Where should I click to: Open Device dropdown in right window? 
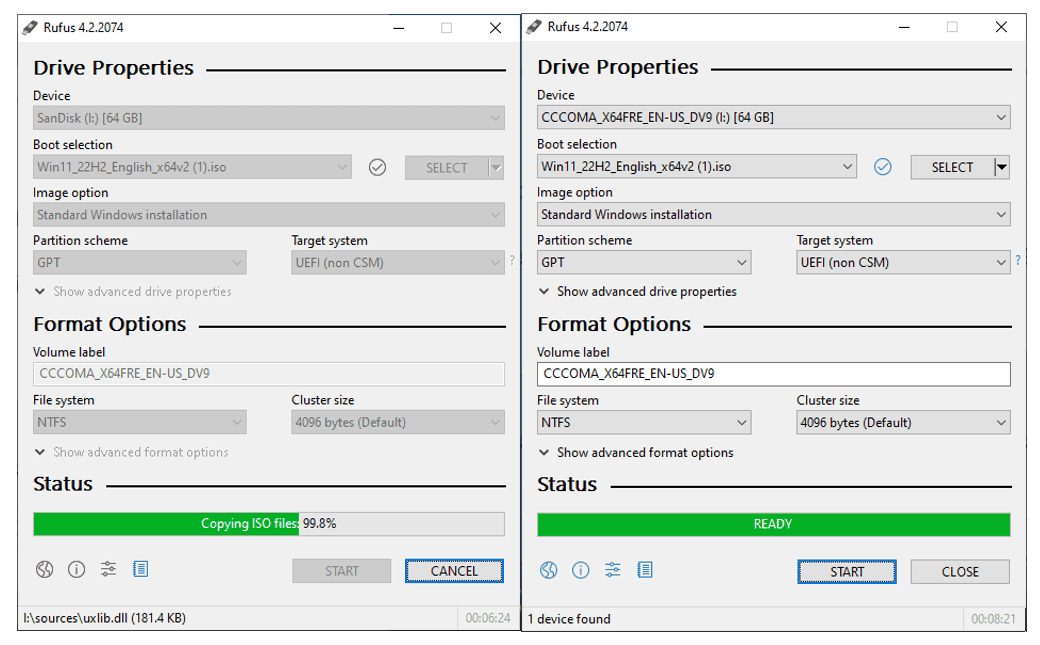pos(773,117)
